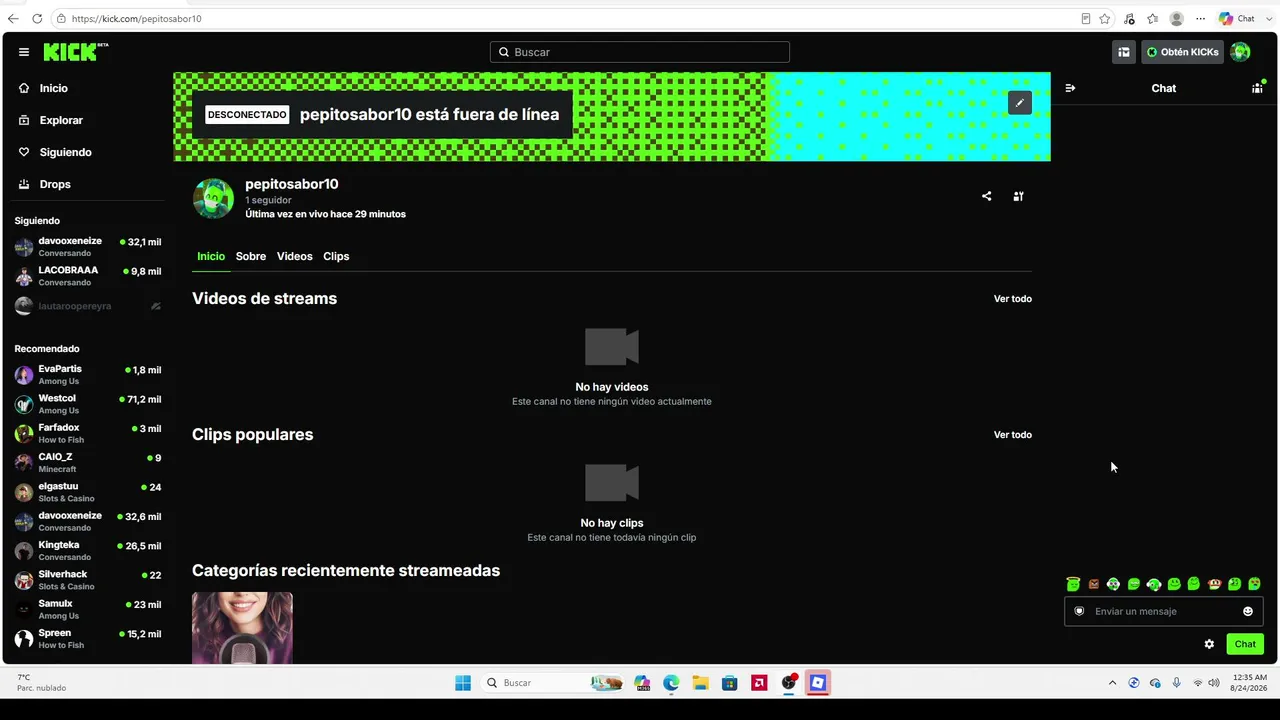Insert the mushroom-hat Kick emote

coord(1214,584)
